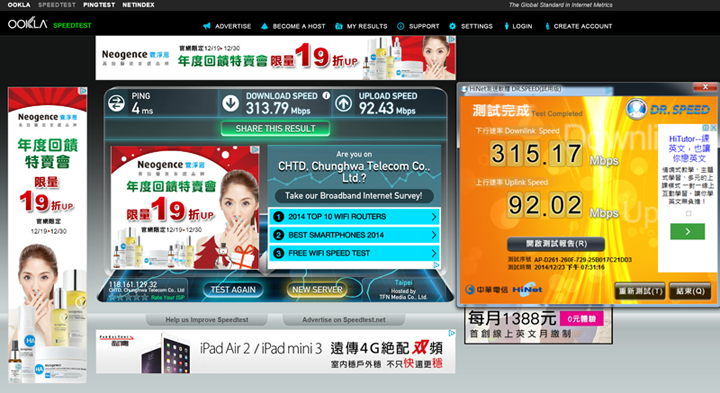This screenshot has height=393, width=720.
Task: Open HiTutor ad headline link
Action: coord(689,148)
